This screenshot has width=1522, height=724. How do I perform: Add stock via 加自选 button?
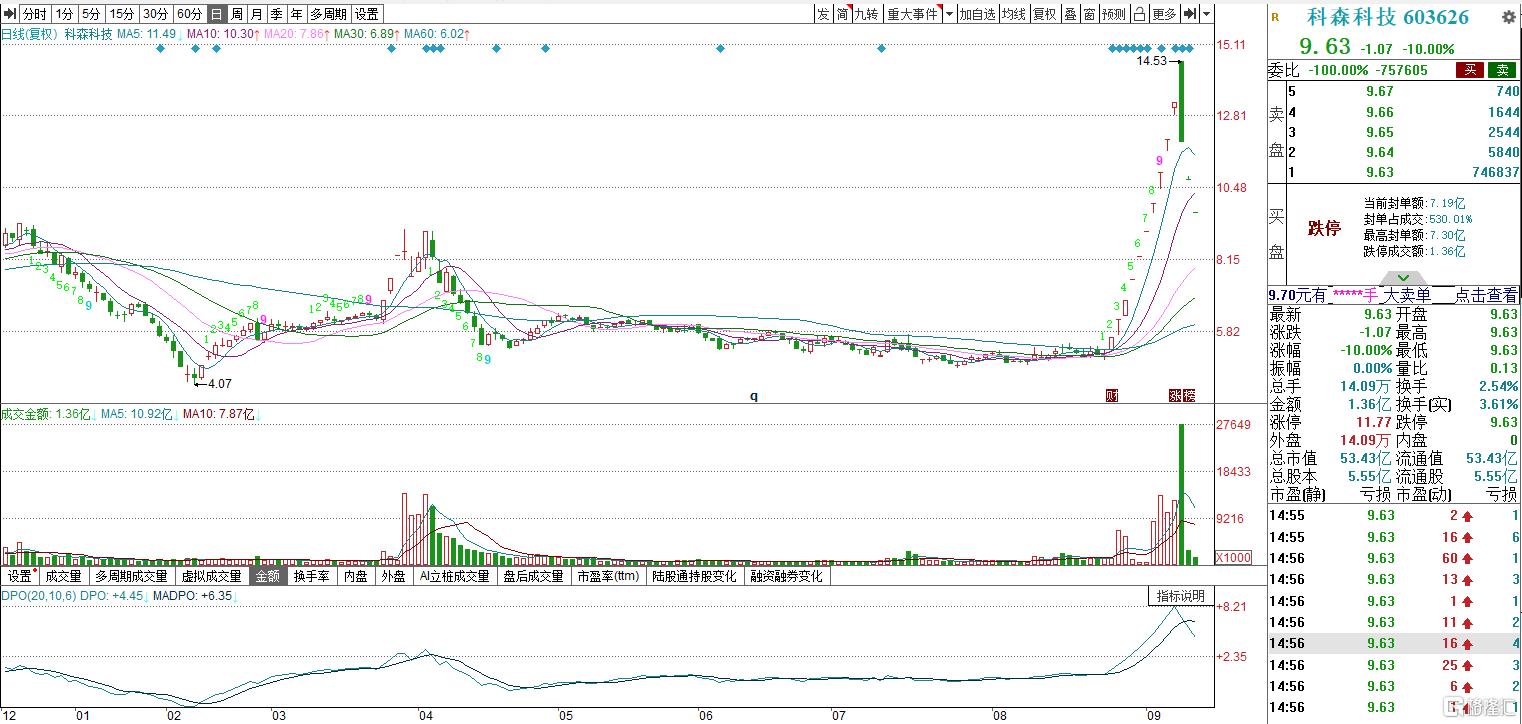coord(977,14)
